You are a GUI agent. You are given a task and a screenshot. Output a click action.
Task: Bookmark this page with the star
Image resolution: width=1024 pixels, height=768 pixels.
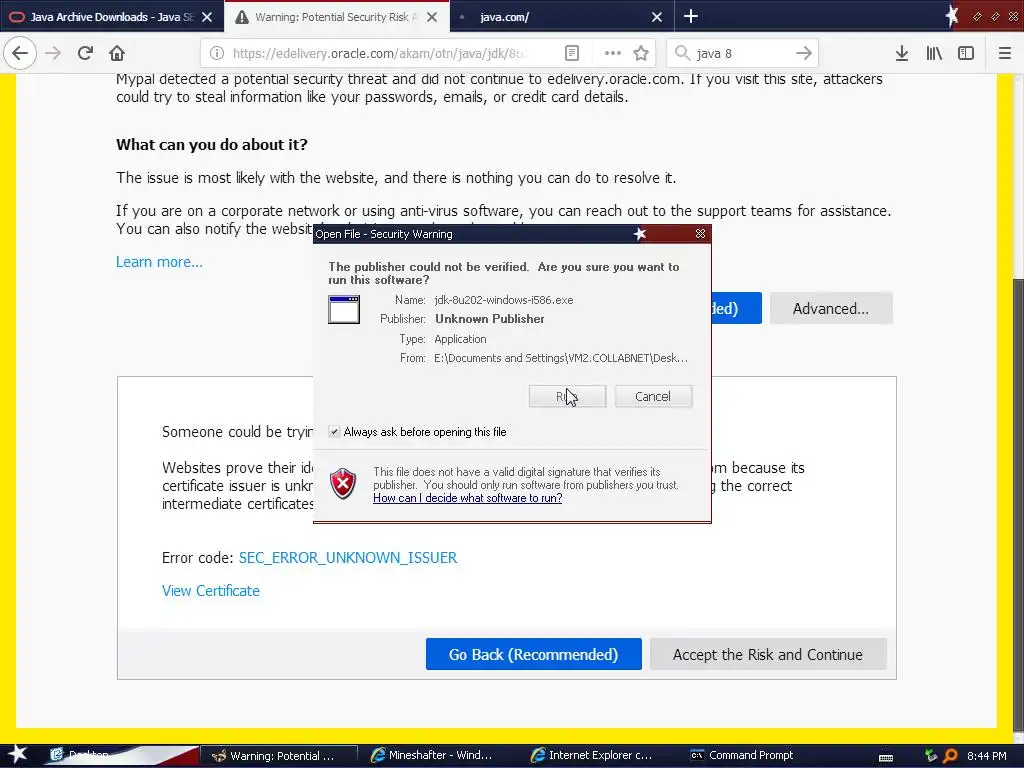pos(641,53)
